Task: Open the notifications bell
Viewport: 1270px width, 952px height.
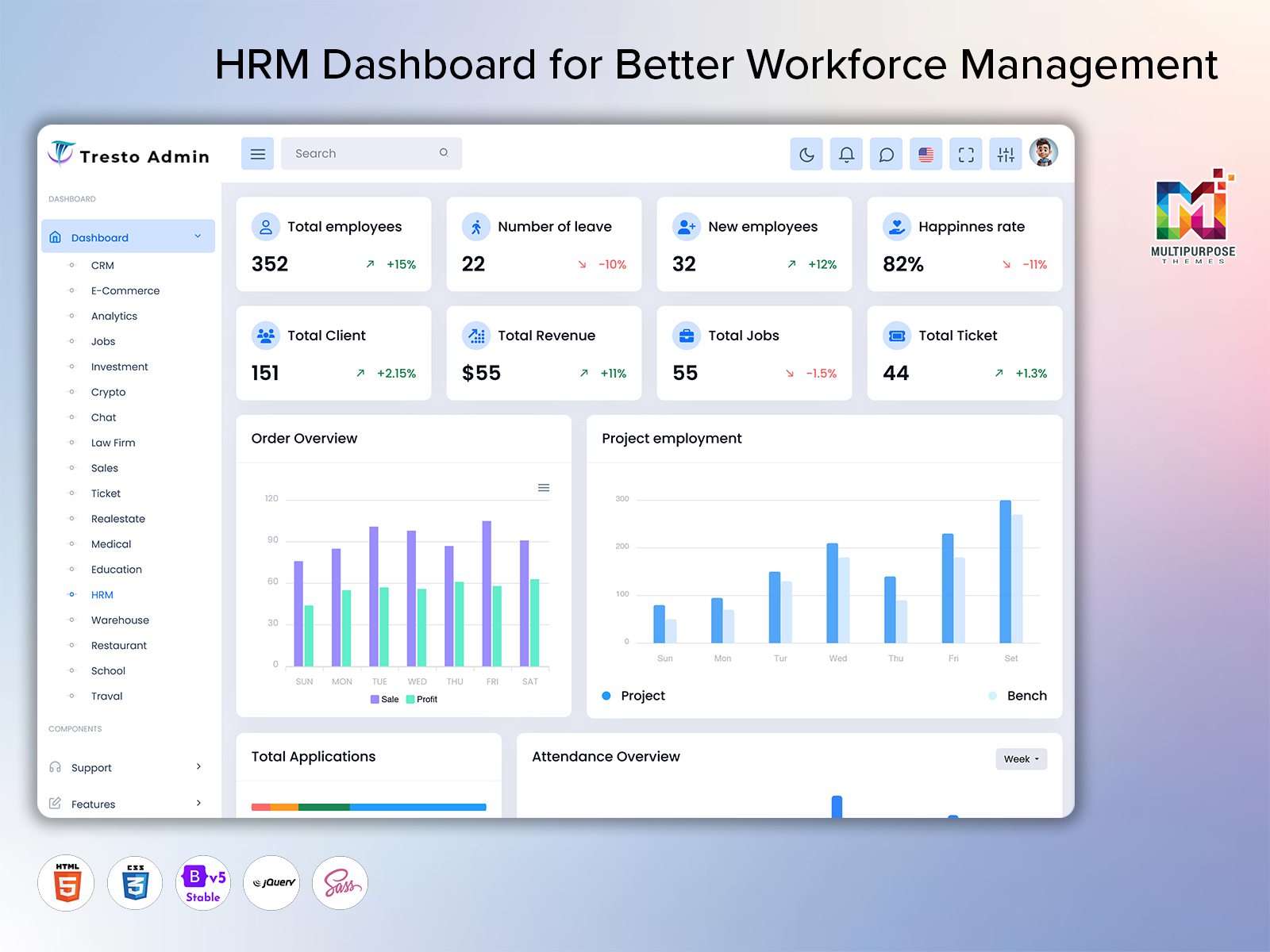Action: [x=846, y=154]
